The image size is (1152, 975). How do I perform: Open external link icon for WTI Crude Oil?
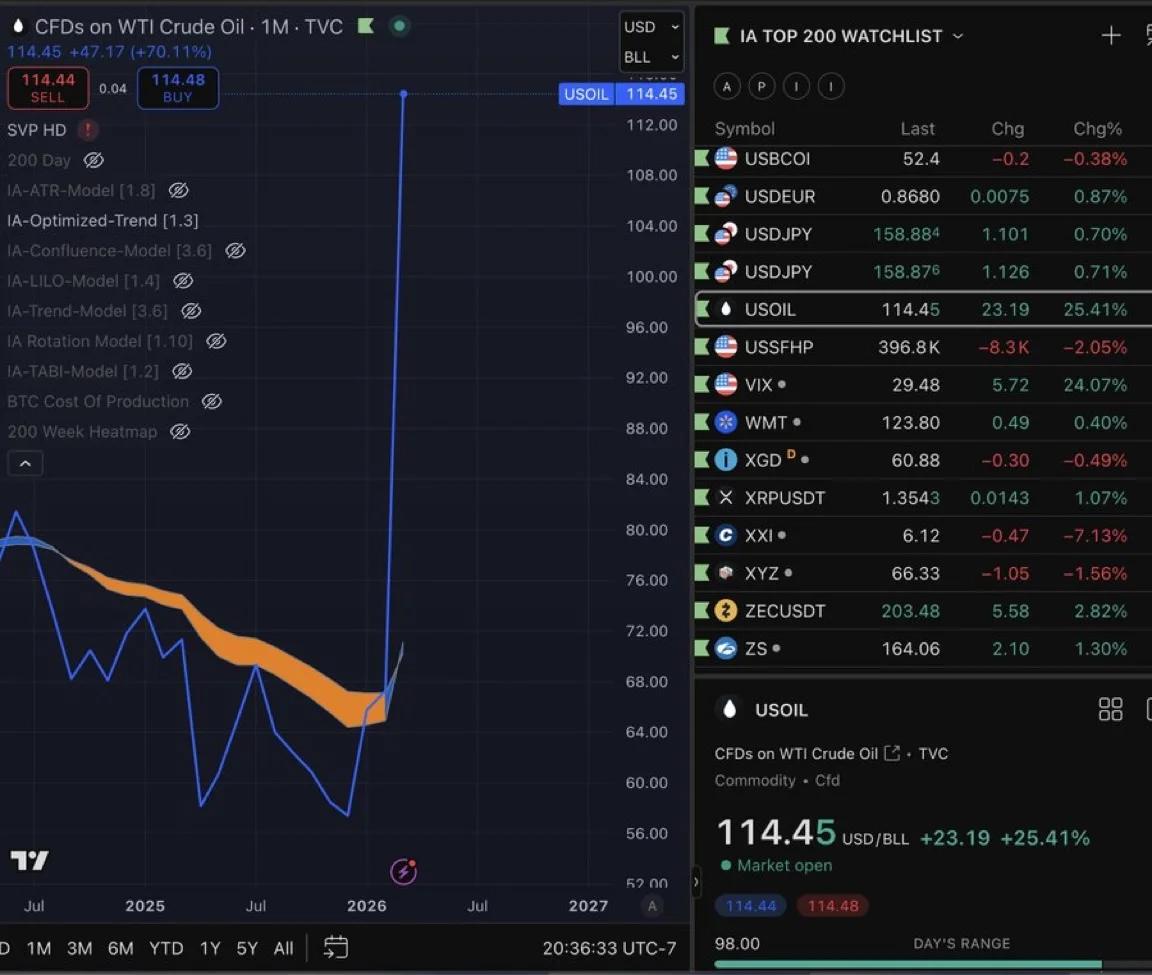click(892, 753)
